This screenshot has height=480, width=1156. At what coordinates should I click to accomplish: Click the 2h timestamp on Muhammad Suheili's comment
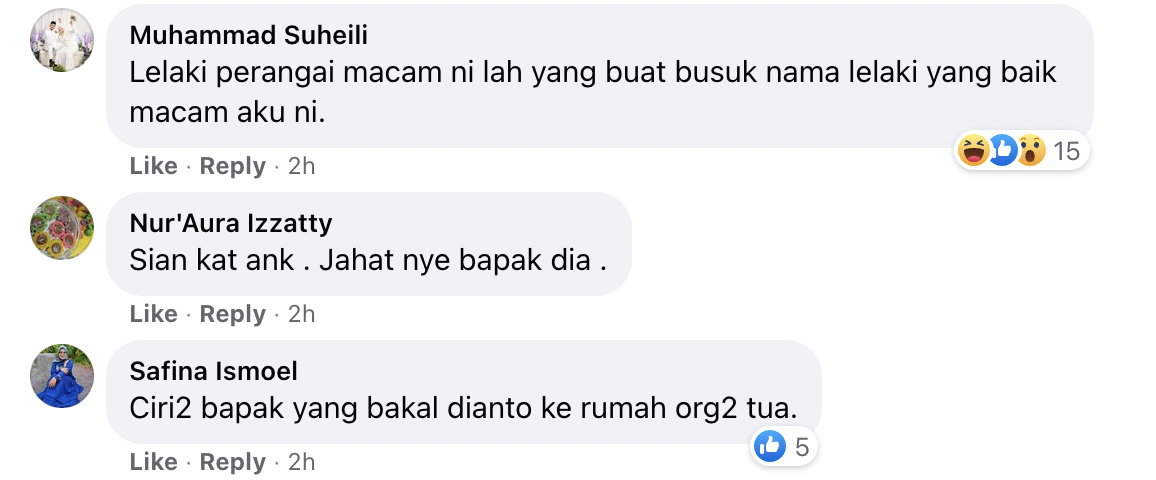[301, 166]
